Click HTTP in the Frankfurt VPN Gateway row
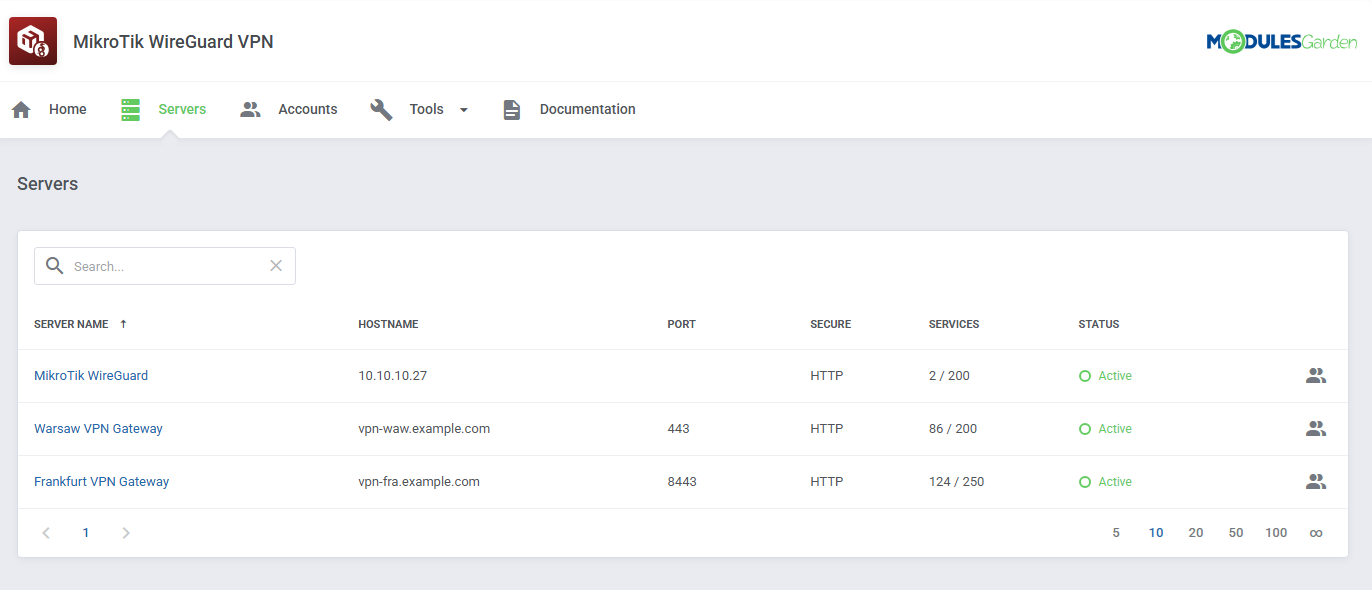 827,482
